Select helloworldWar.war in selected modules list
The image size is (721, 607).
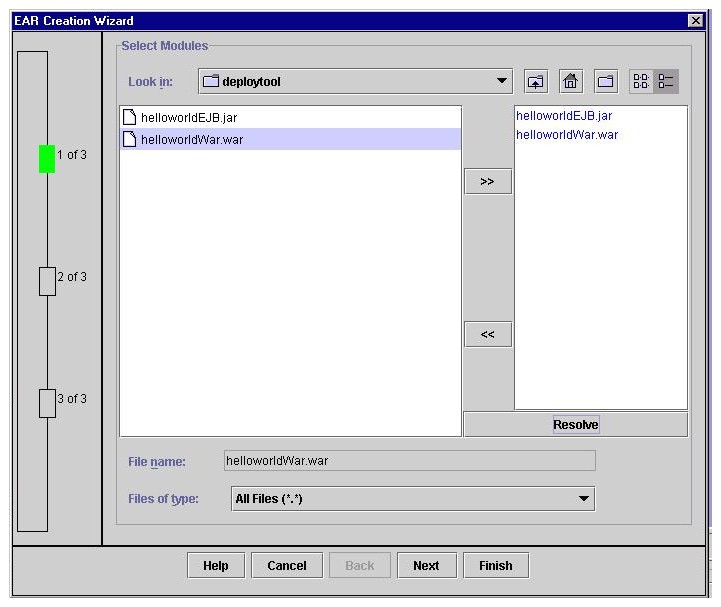click(x=566, y=135)
